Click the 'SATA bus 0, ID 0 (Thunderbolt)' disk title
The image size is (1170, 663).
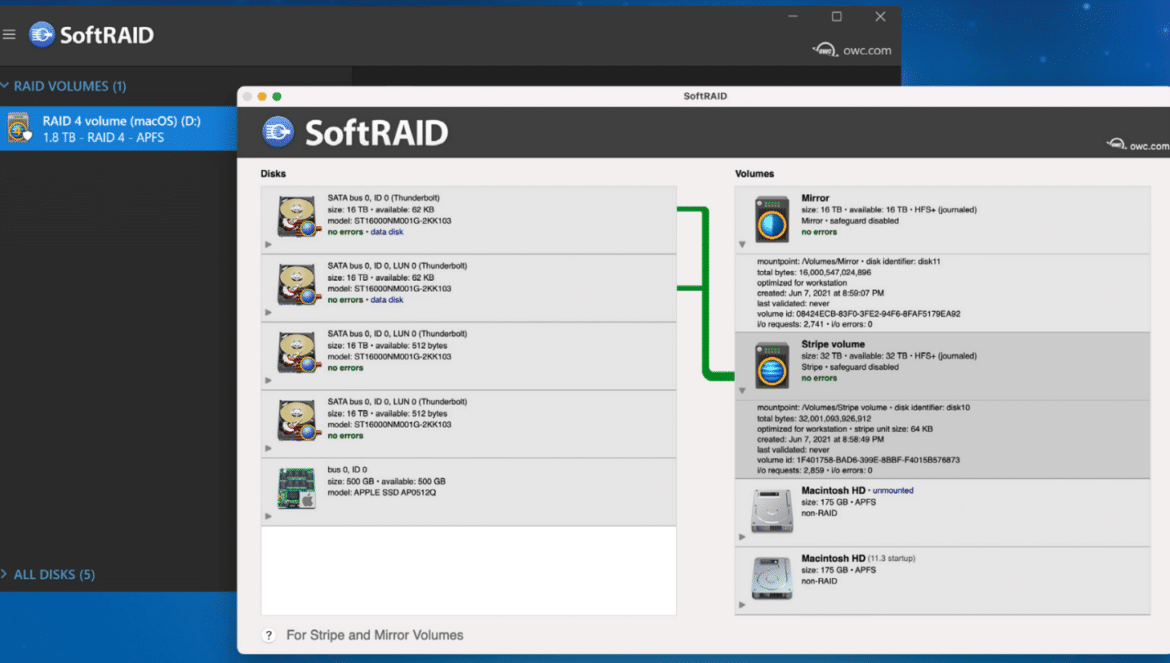[x=384, y=198]
